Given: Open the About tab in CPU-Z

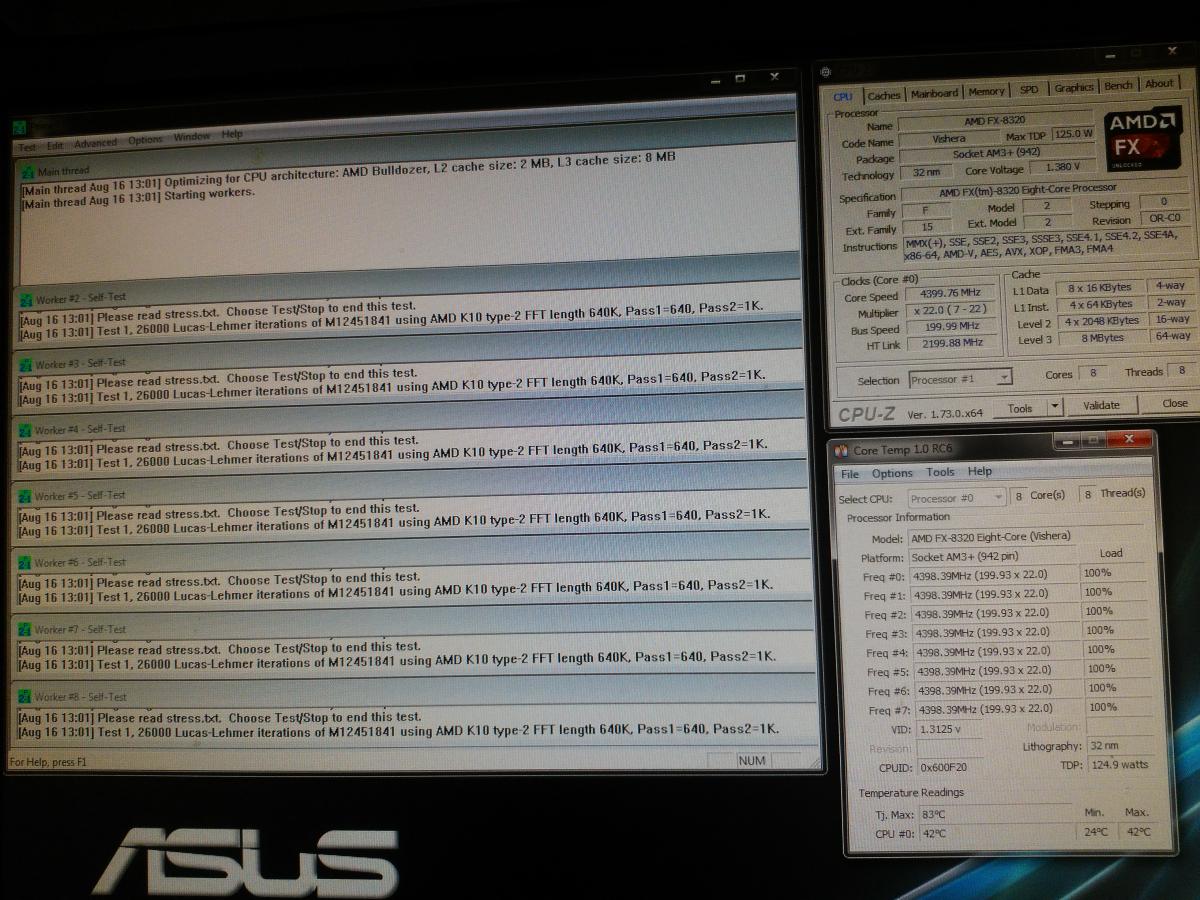Looking at the screenshot, I should pyautogui.click(x=1159, y=83).
